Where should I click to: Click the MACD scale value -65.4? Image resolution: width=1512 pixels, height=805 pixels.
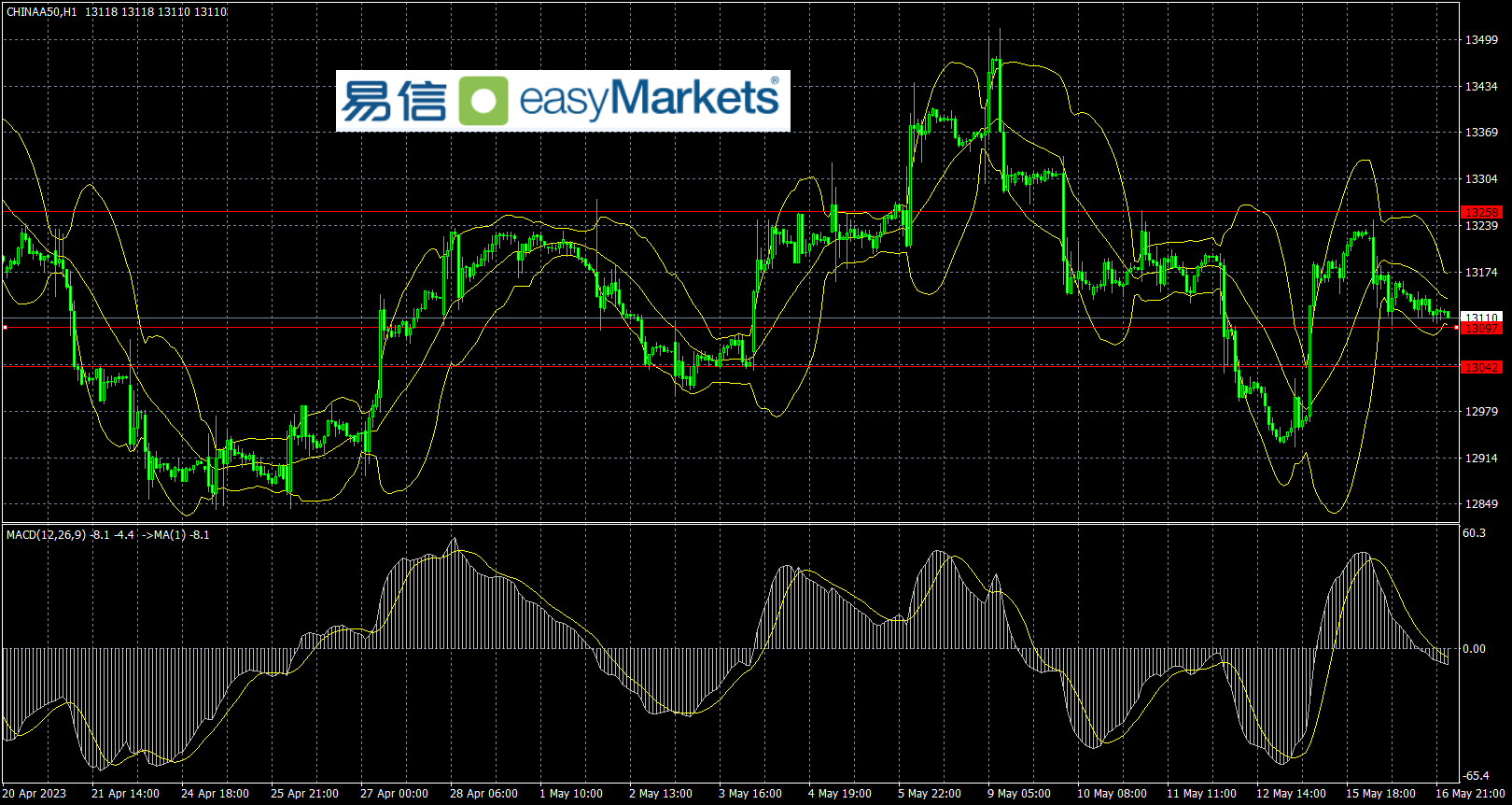pos(1477,776)
